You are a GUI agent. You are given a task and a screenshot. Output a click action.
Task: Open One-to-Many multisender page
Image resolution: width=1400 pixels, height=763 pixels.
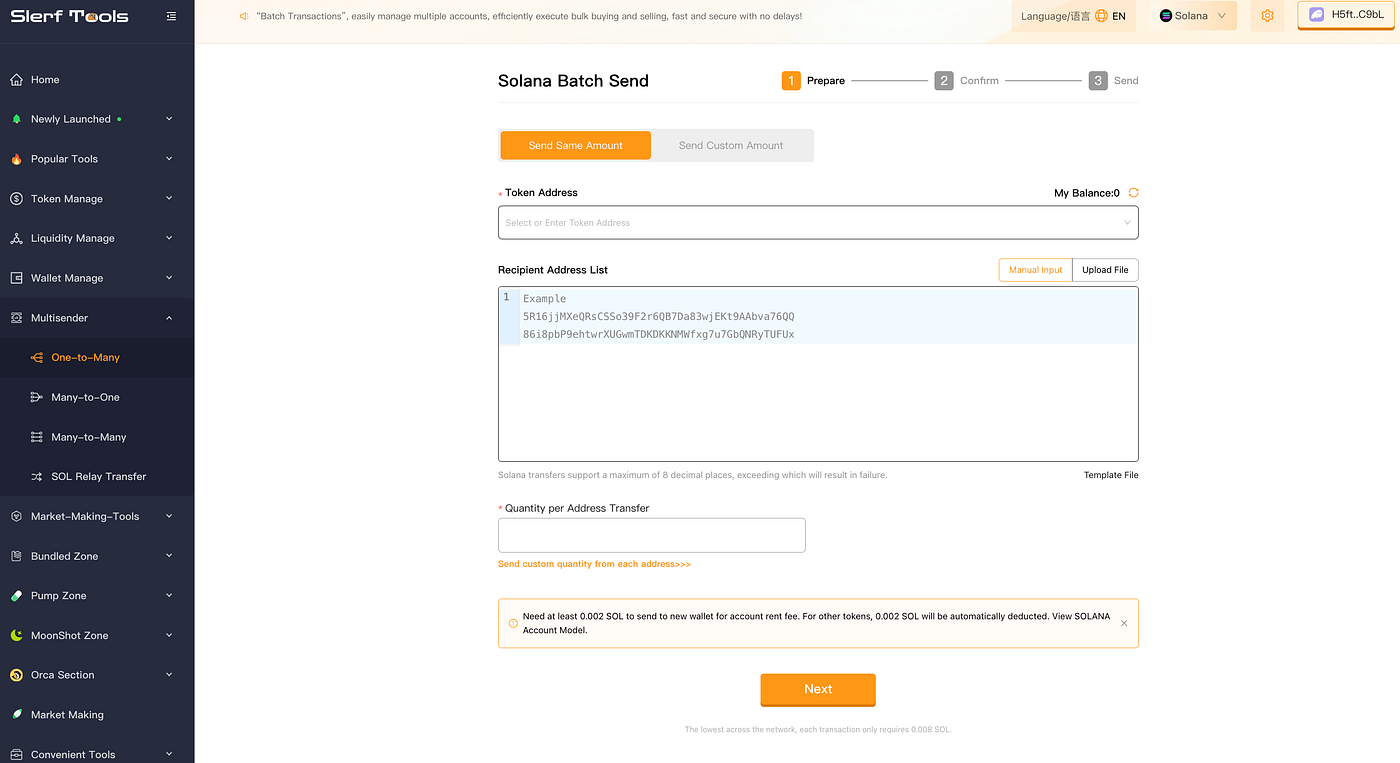97,357
